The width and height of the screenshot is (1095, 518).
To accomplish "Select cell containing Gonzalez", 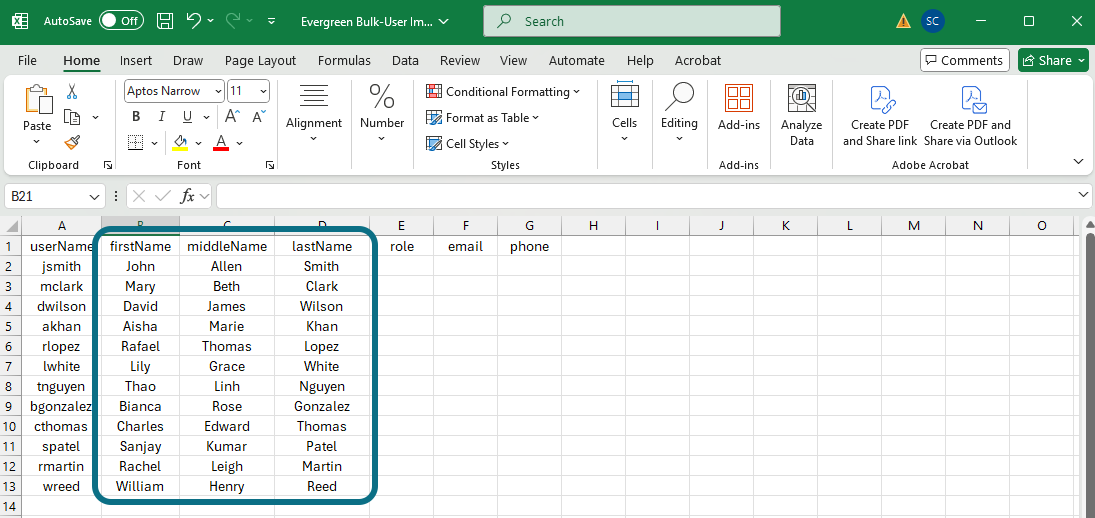I will 322,406.
